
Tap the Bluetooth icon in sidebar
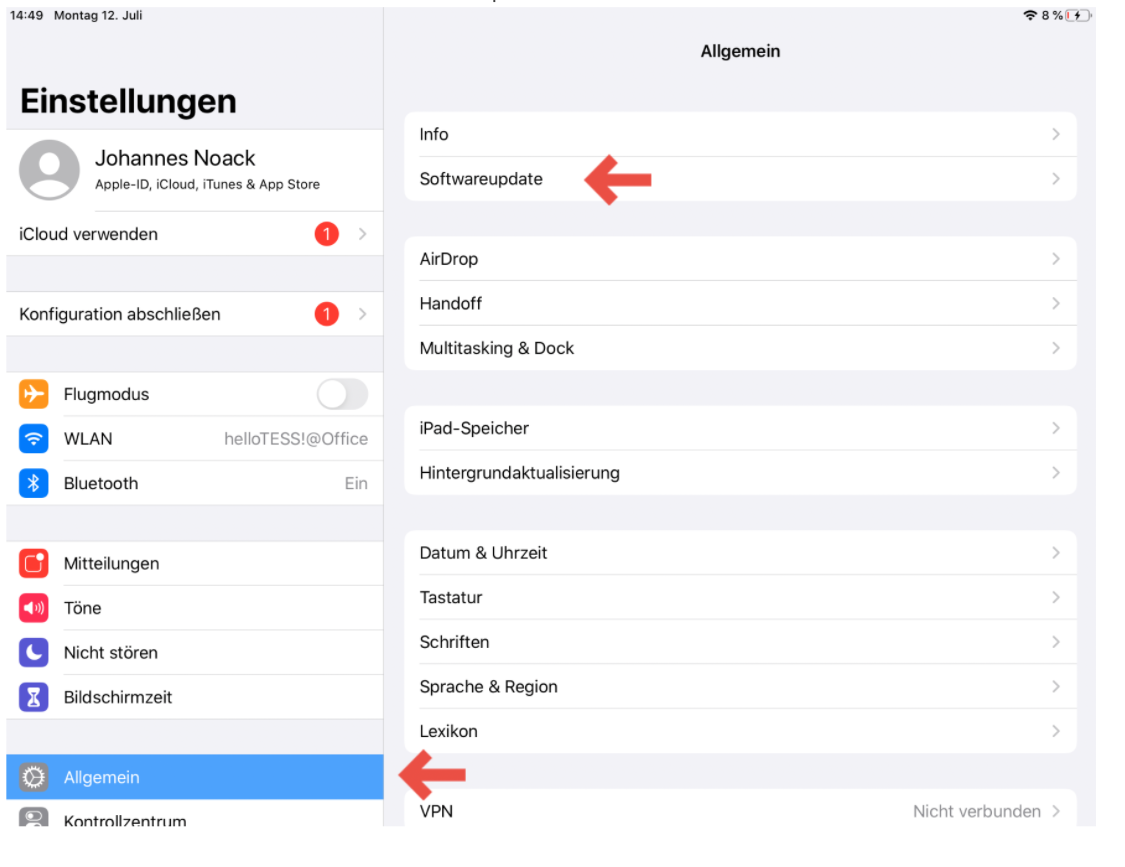click(x=34, y=483)
